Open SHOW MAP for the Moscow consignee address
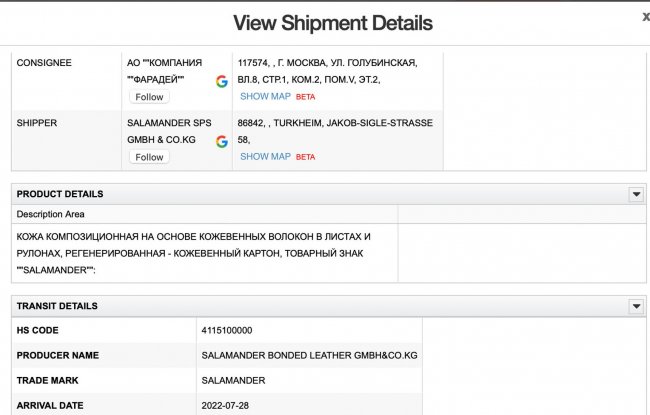Screen dimensions: 650x415 coord(265,97)
